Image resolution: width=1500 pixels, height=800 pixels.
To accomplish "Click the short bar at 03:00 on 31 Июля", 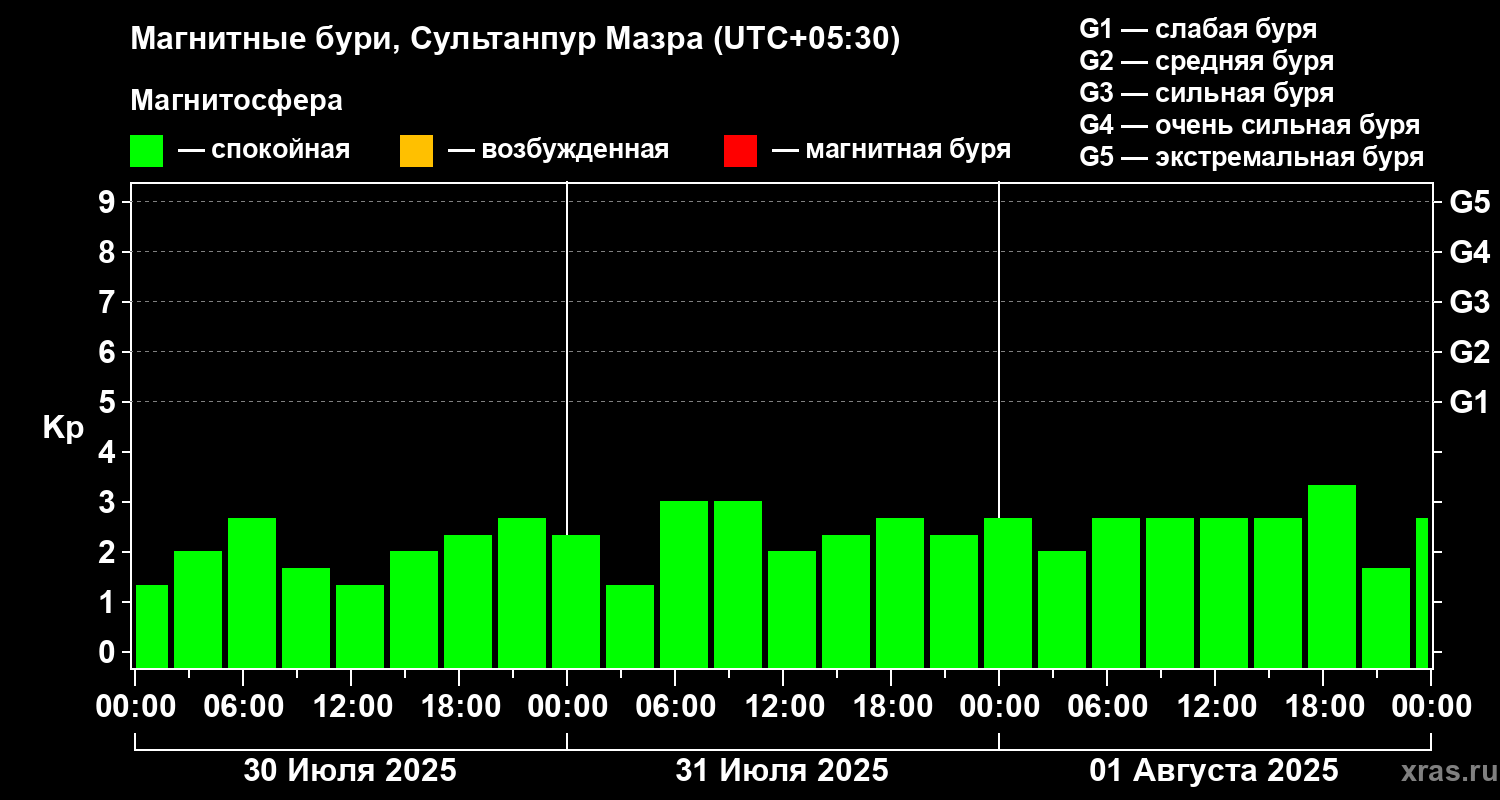I will point(630,626).
